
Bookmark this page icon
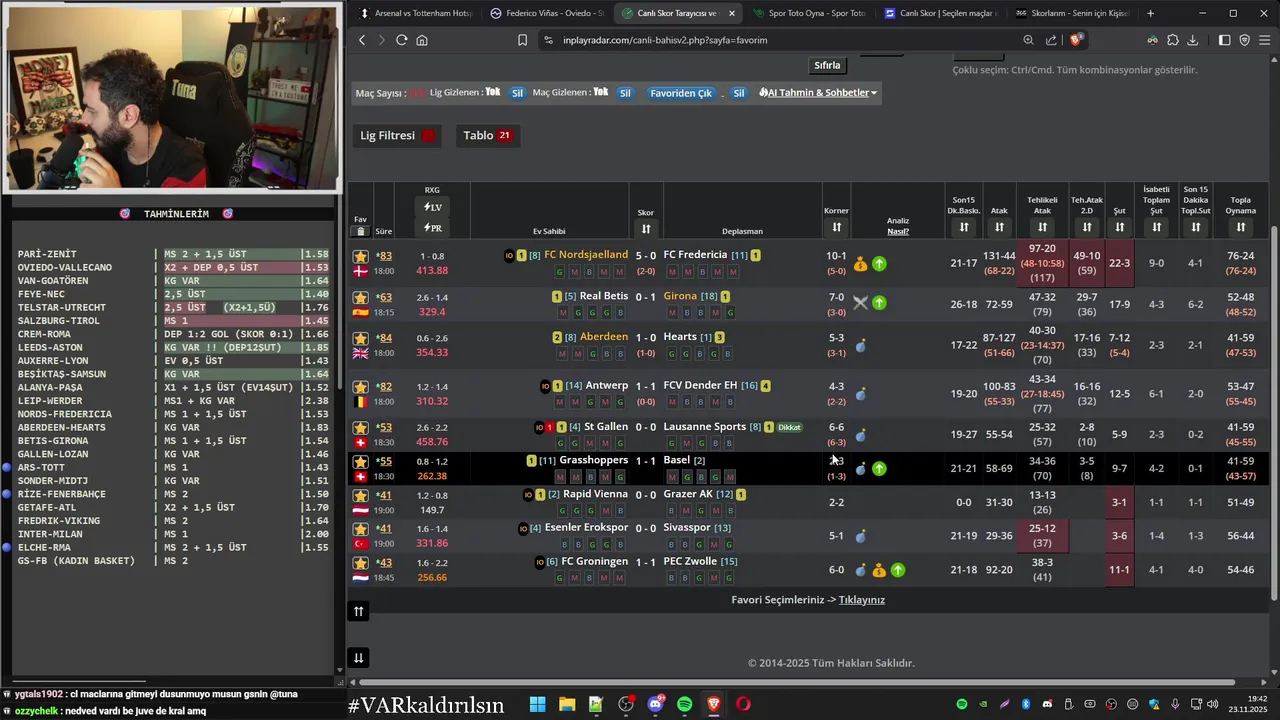point(522,40)
